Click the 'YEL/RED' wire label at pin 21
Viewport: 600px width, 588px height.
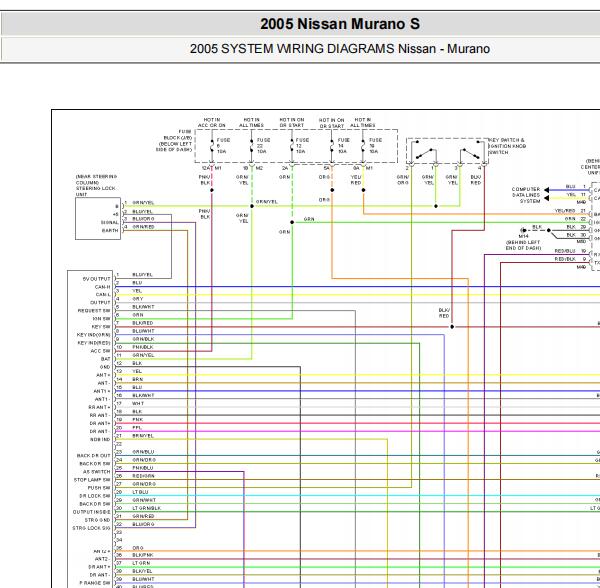565,211
